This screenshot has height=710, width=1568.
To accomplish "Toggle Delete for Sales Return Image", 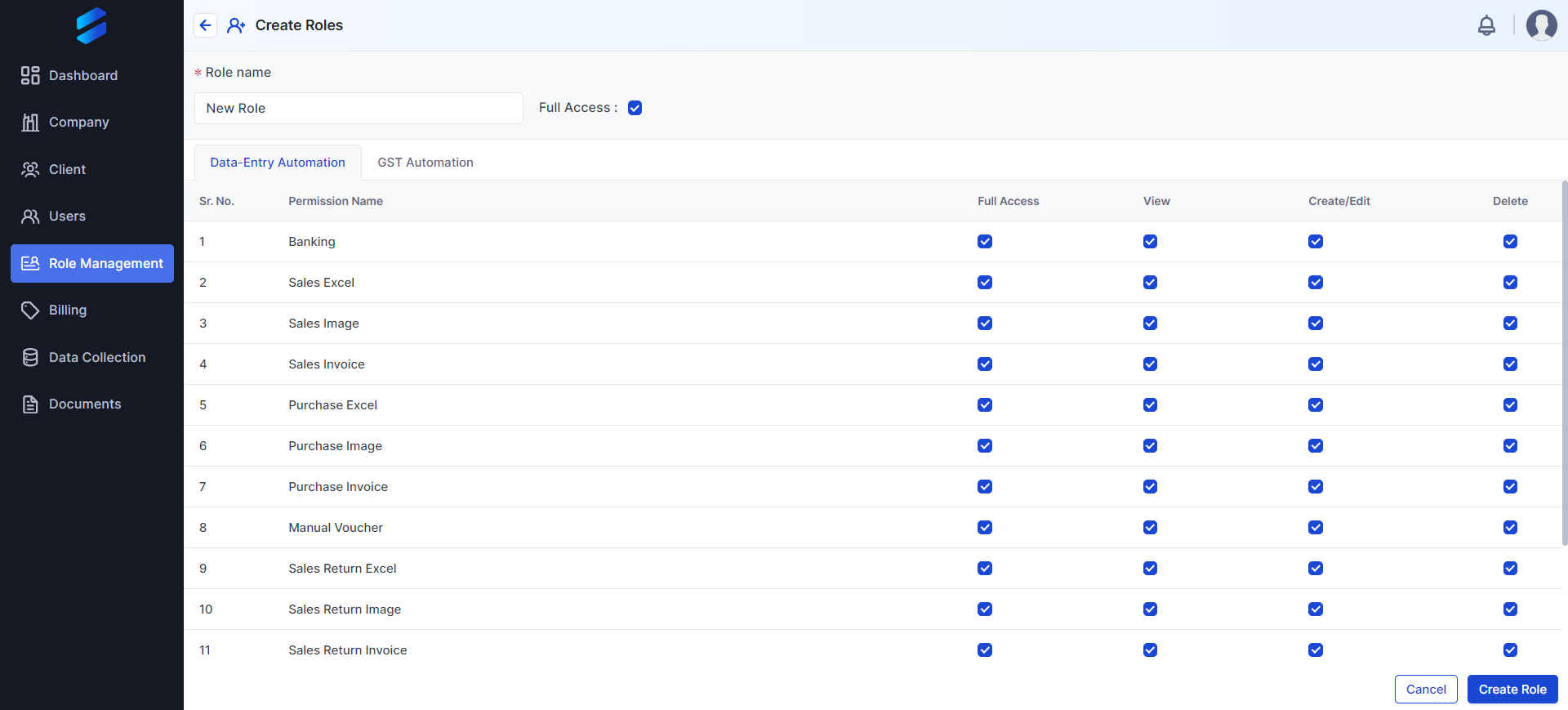I will pos(1510,610).
